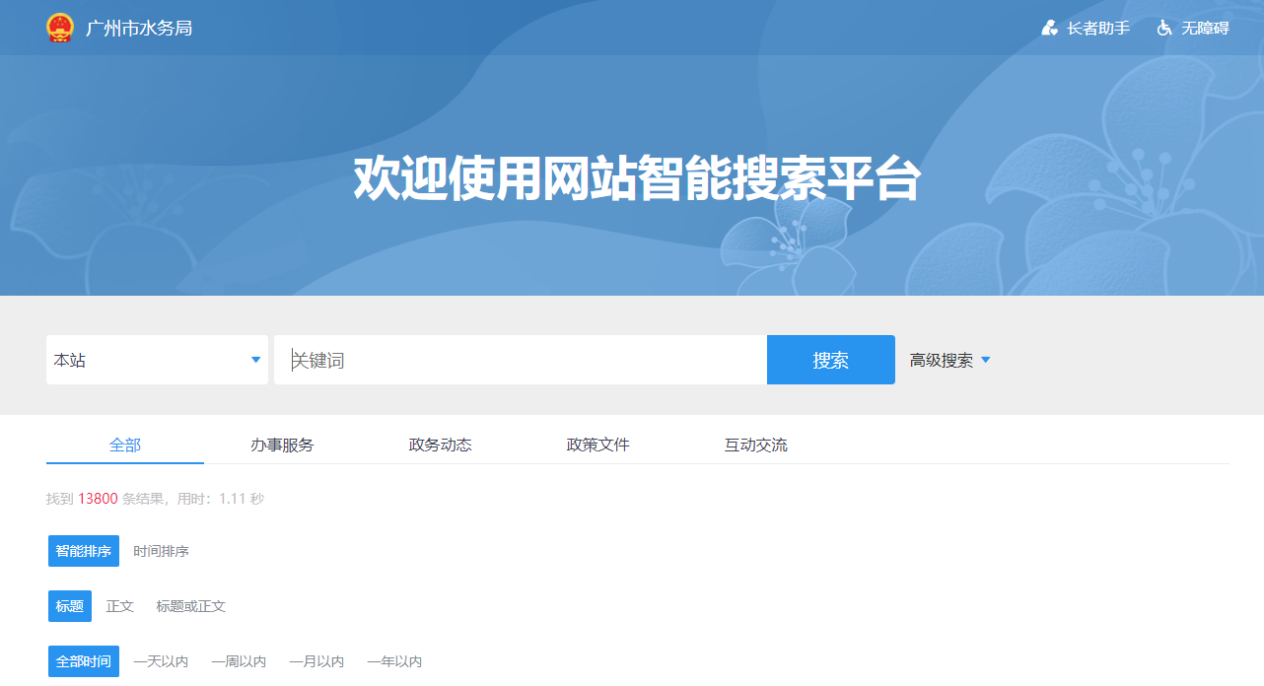Open the 广州市水务局 site title link
Viewport: 1264px width, 686px height.
pos(139,28)
